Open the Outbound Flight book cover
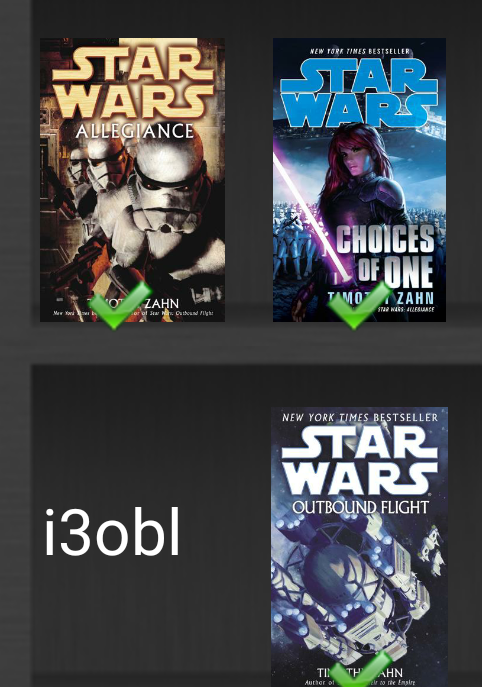 pos(359,547)
